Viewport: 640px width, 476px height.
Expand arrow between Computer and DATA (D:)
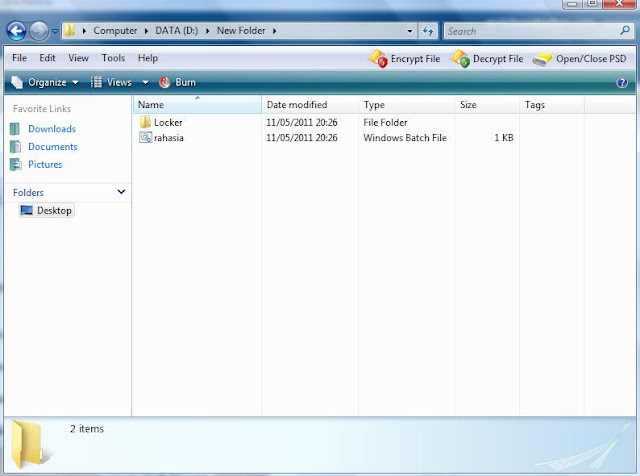pyautogui.click(x=146, y=31)
